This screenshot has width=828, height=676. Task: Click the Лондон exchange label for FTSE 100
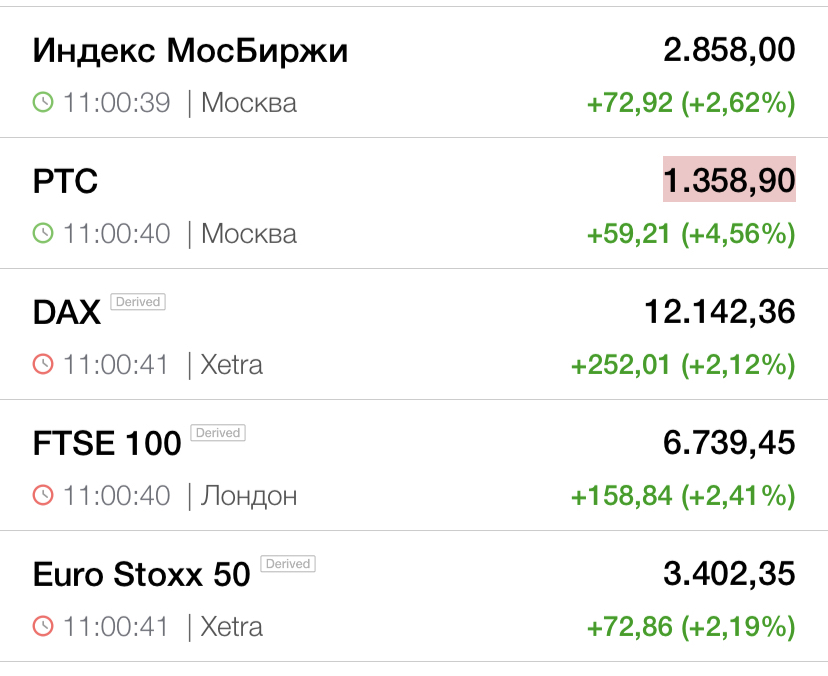pyautogui.click(x=249, y=496)
